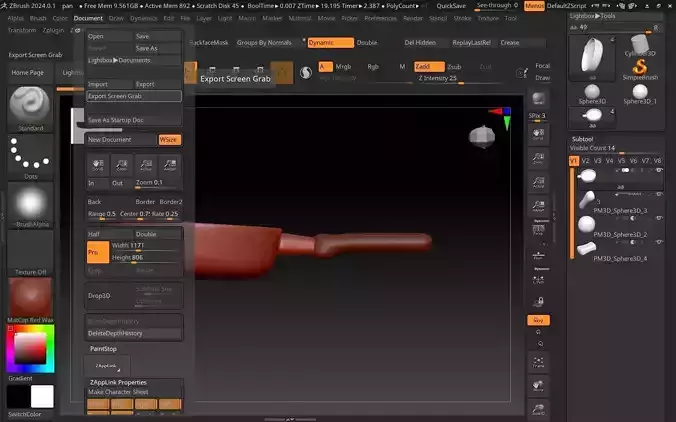Viewport: 676px width, 422px height.
Task: Toggle the Zsub mode
Action: pyautogui.click(x=454, y=66)
